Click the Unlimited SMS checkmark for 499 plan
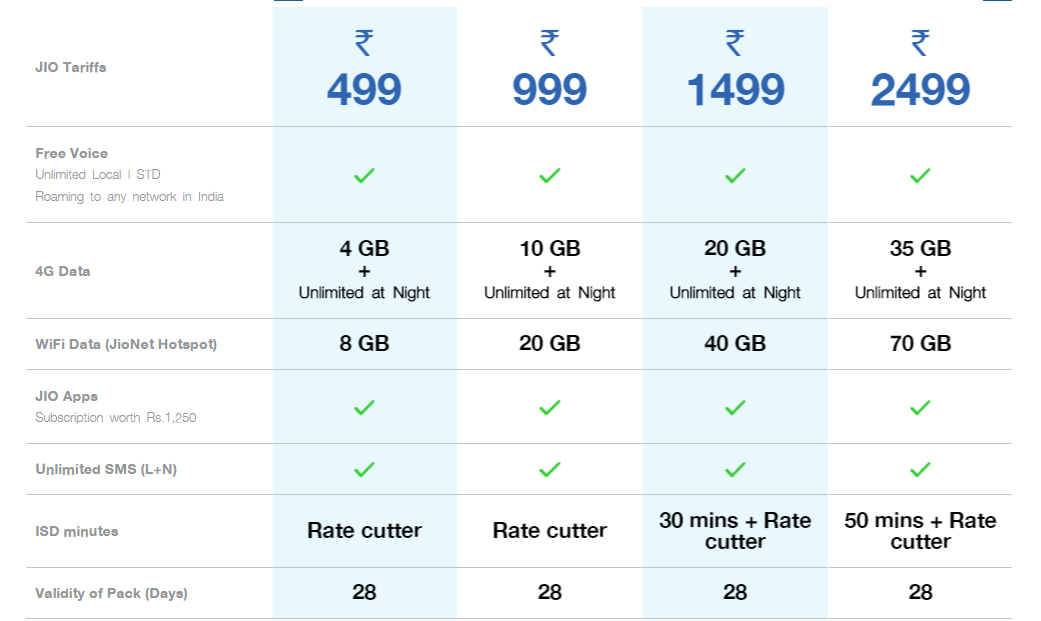Viewport: 1041px width, 621px height. pyautogui.click(x=364, y=469)
